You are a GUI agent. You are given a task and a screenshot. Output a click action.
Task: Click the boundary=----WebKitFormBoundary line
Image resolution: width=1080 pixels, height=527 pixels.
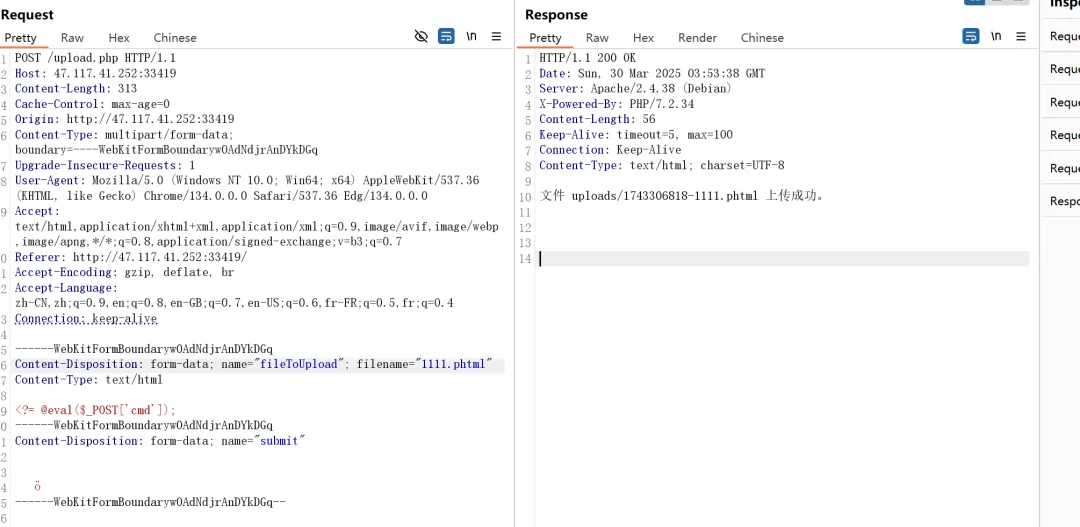pyautogui.click(x=166, y=149)
